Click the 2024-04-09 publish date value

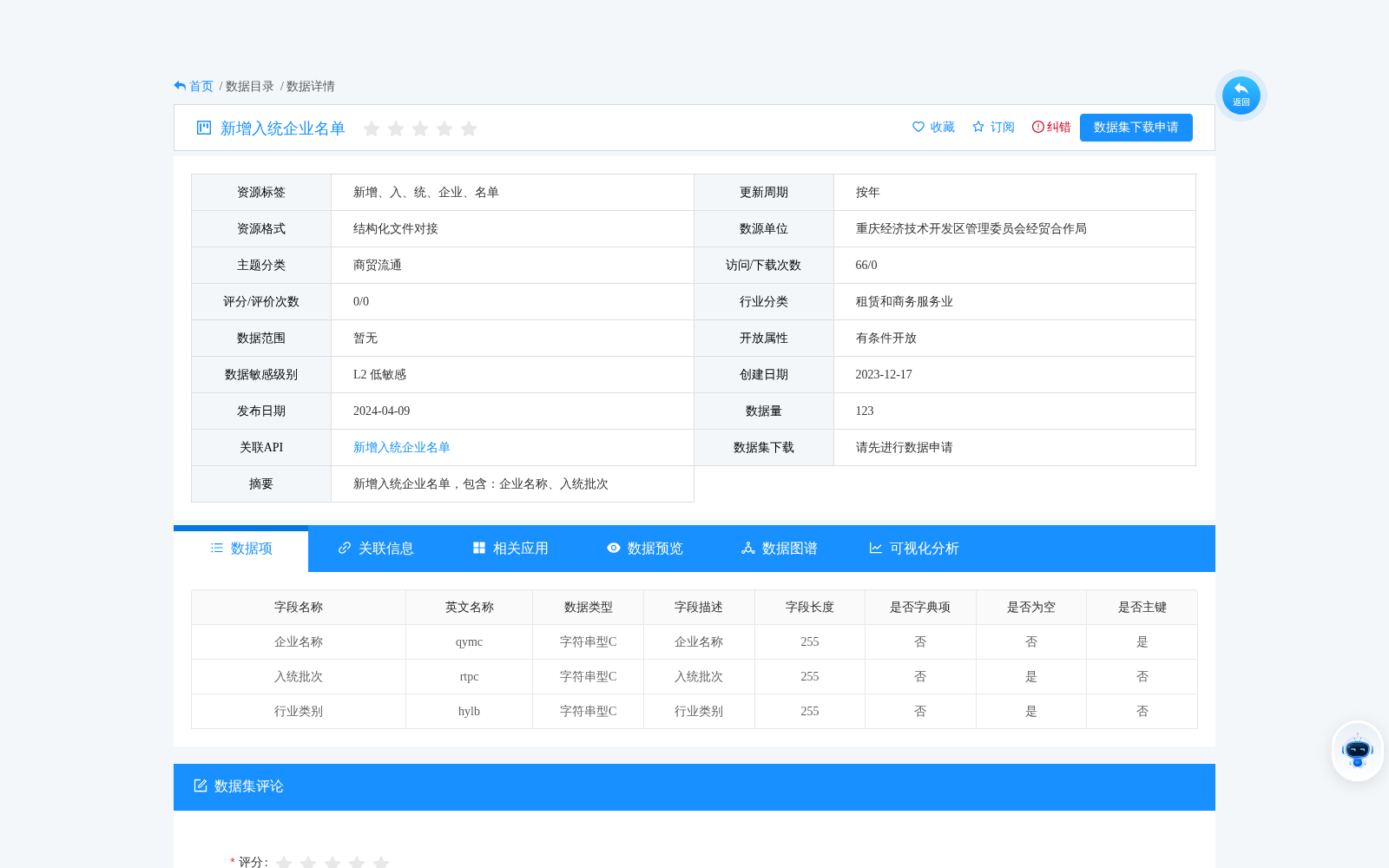pos(382,411)
